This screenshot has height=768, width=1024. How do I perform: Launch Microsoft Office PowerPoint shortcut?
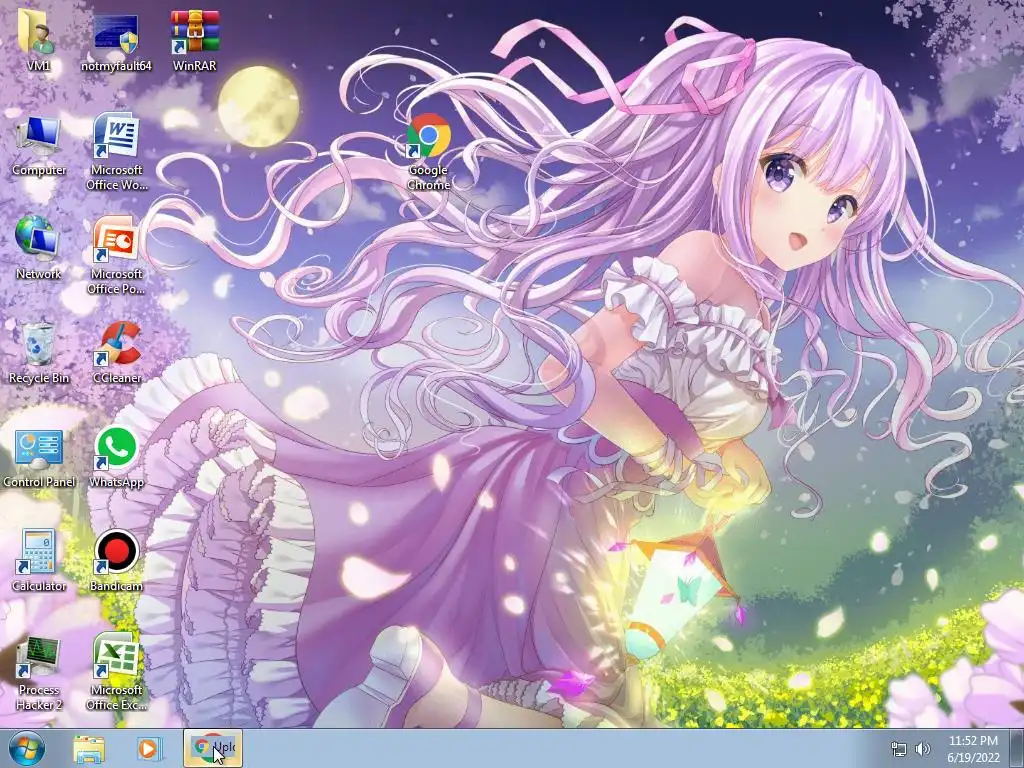pos(116,256)
